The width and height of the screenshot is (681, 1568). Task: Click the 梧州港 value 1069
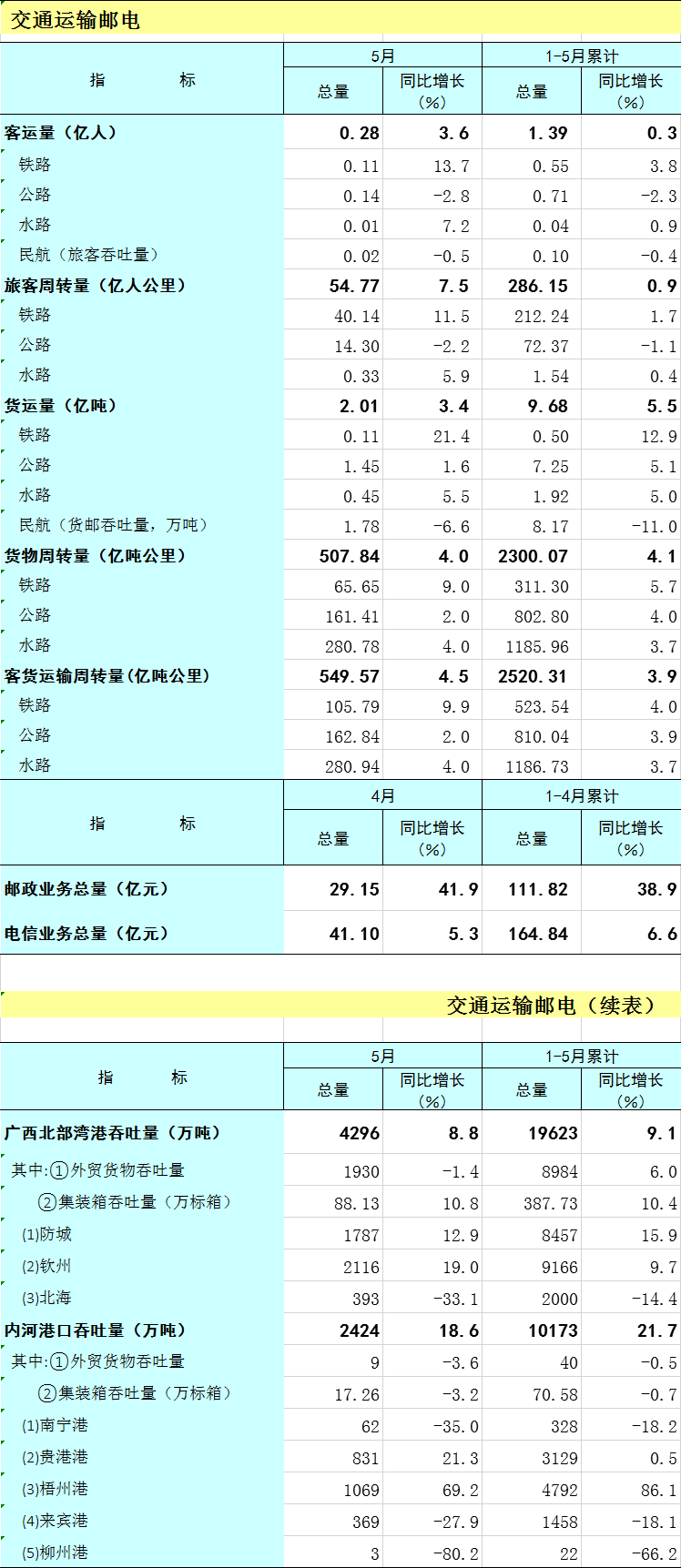click(x=361, y=1491)
